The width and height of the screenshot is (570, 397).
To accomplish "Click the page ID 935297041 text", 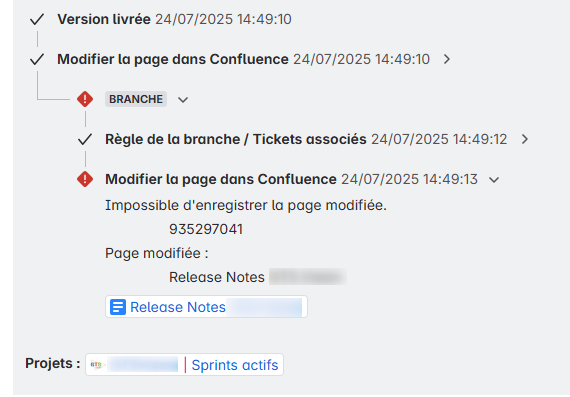I will point(206,229).
